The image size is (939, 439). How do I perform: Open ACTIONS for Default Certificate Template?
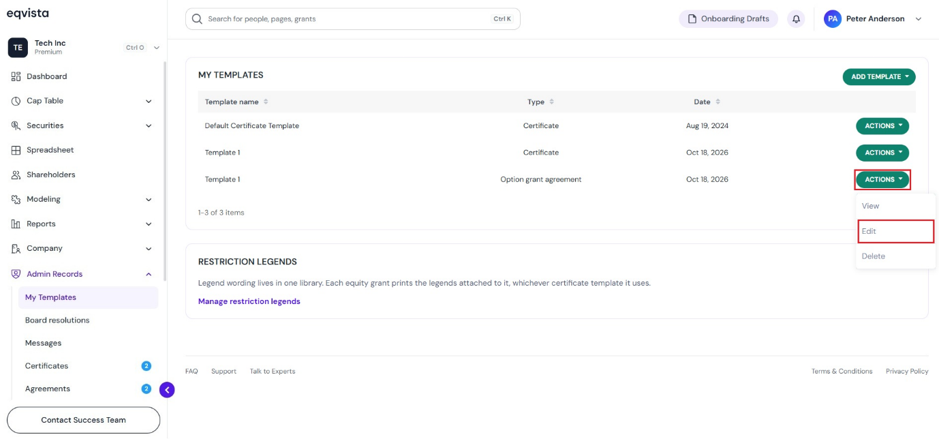[x=883, y=126]
